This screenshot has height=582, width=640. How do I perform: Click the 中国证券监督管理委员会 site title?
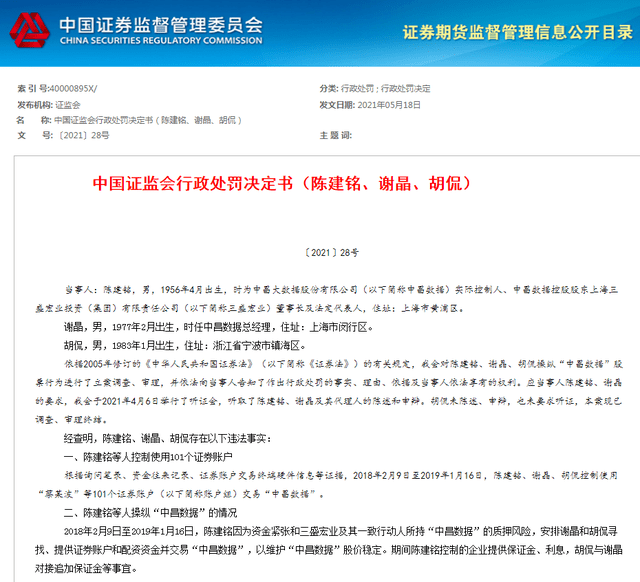pos(161,25)
